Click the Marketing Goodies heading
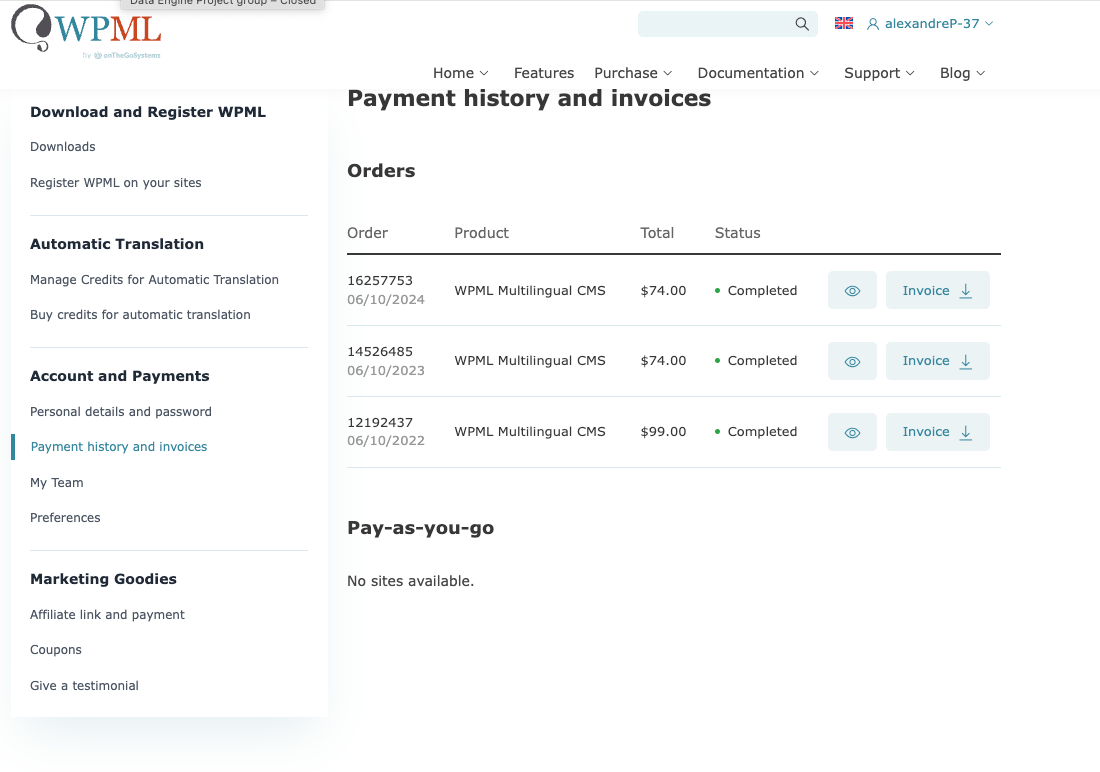Viewport: 1100px width, 772px height. point(103,579)
